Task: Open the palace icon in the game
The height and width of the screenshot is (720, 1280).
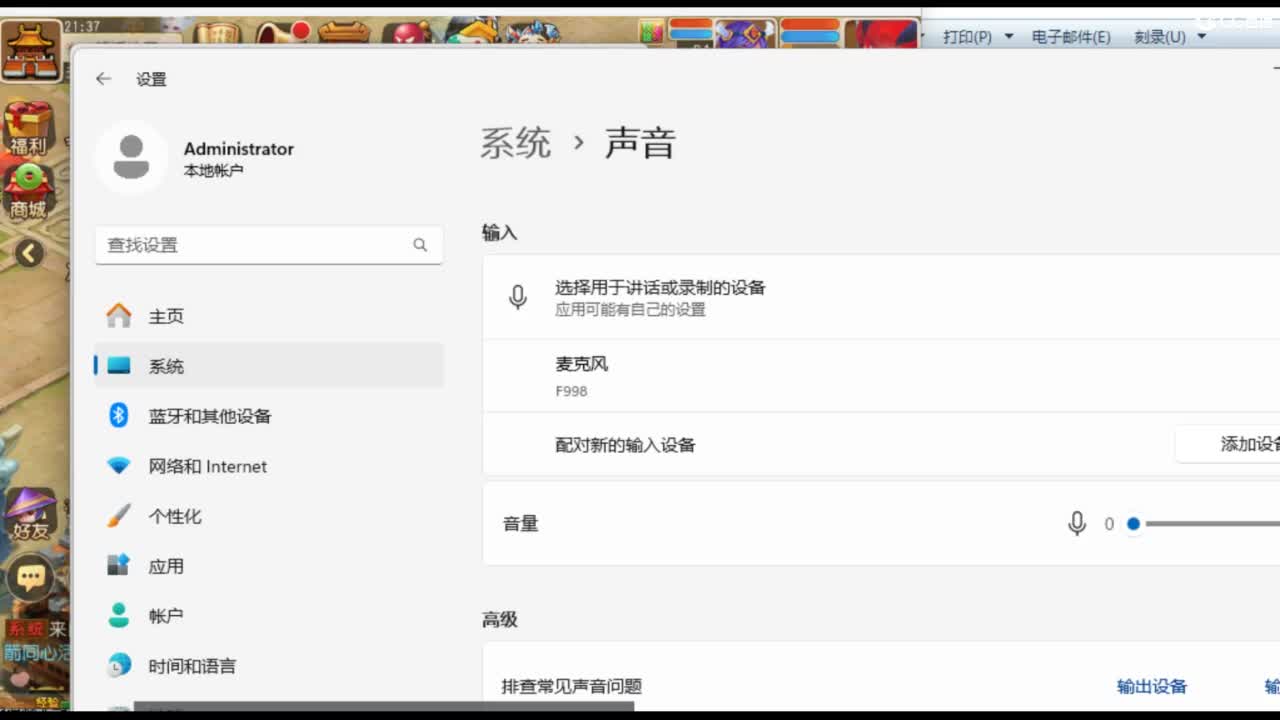Action: coord(32,49)
